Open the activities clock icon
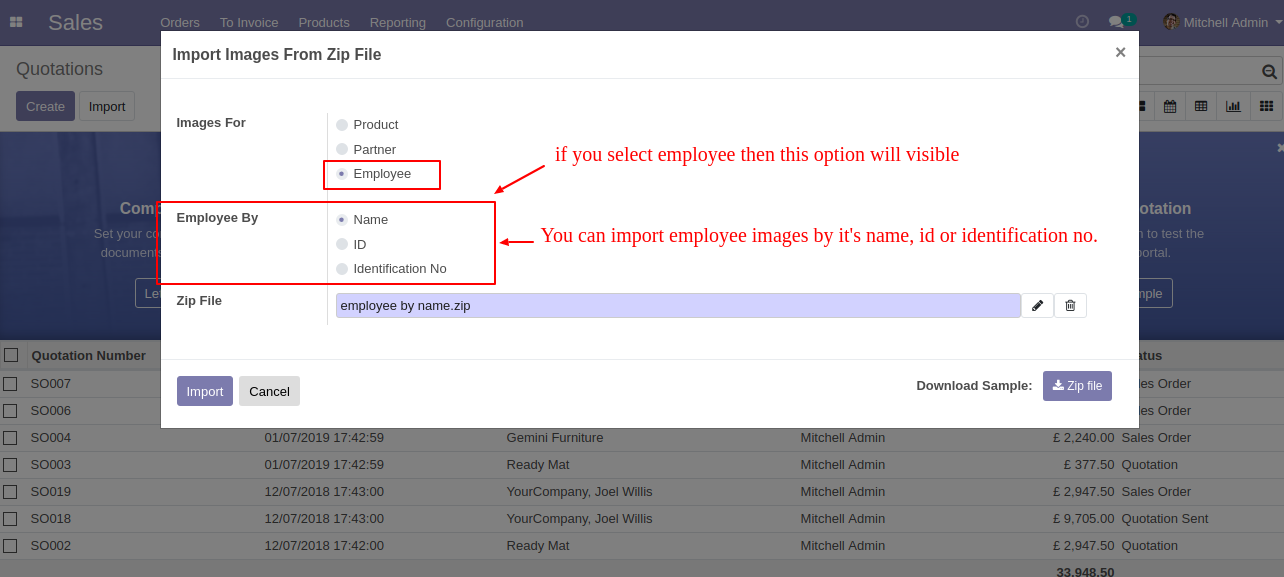This screenshot has height=577, width=1284. 1082,21
